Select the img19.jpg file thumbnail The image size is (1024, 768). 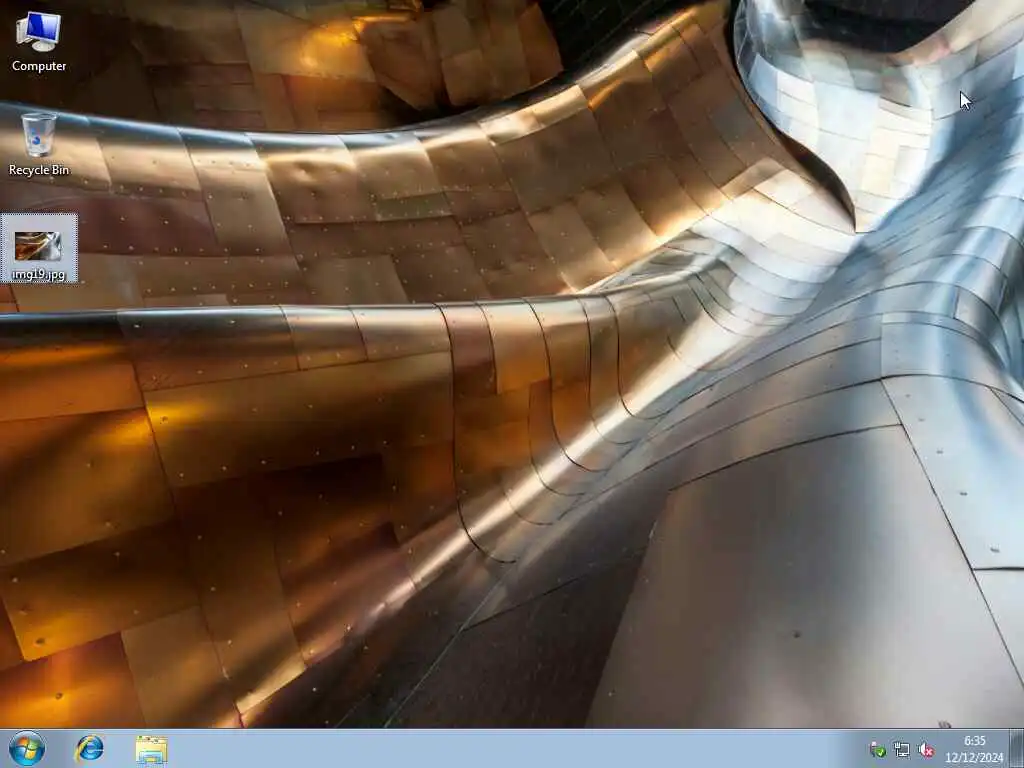point(39,248)
